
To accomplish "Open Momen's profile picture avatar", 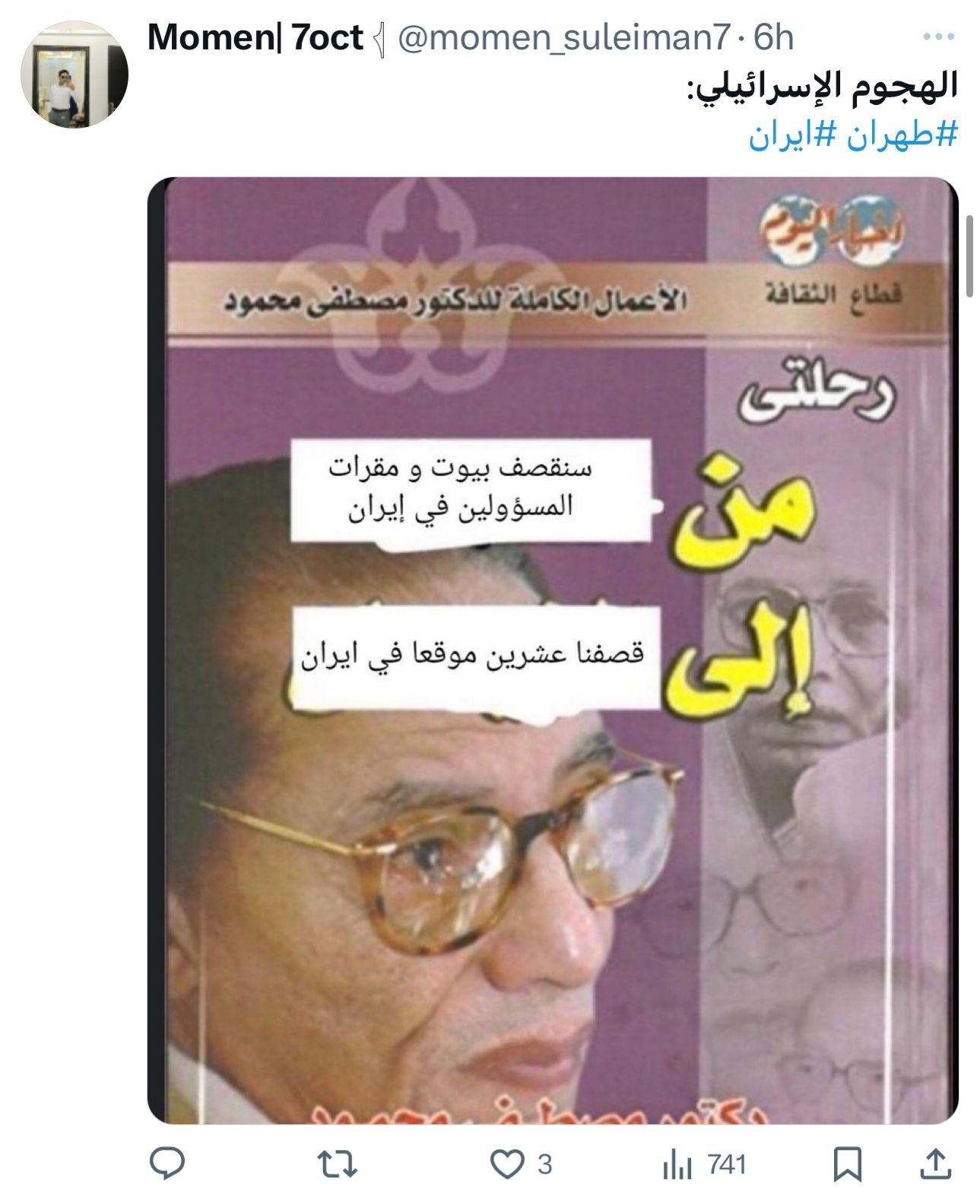I will pos(74,74).
